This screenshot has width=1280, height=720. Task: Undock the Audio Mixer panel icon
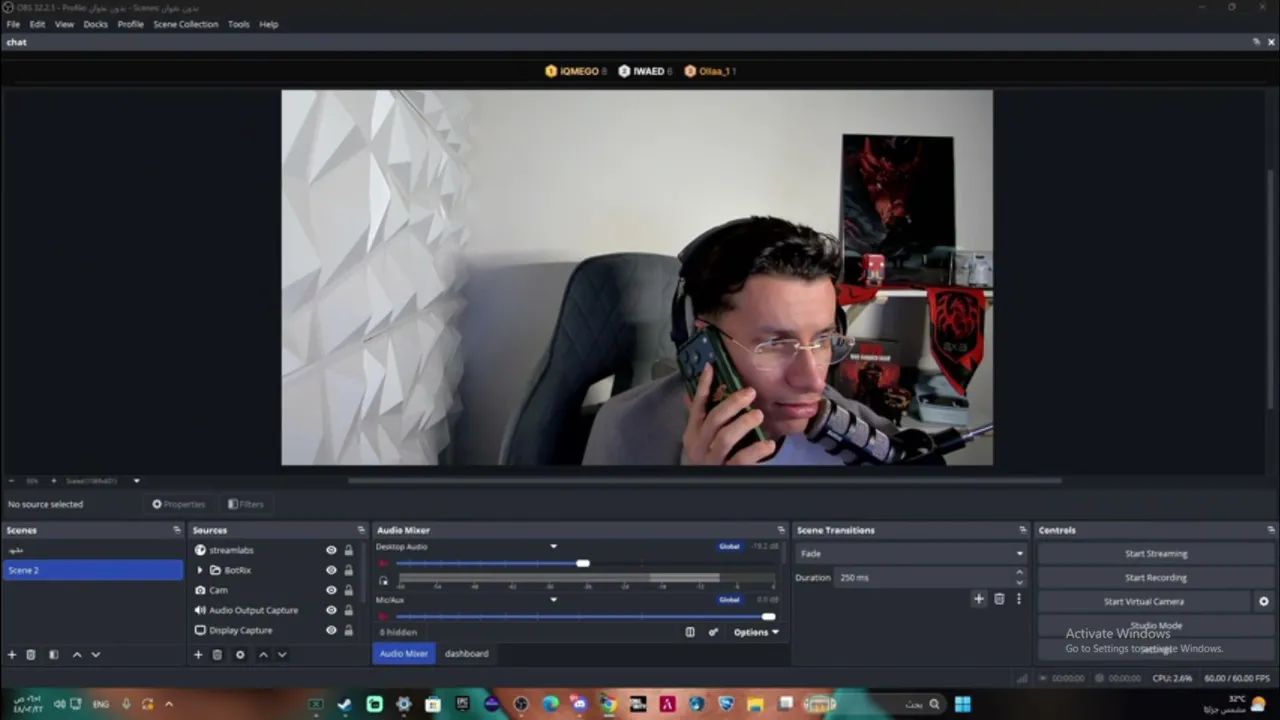781,530
